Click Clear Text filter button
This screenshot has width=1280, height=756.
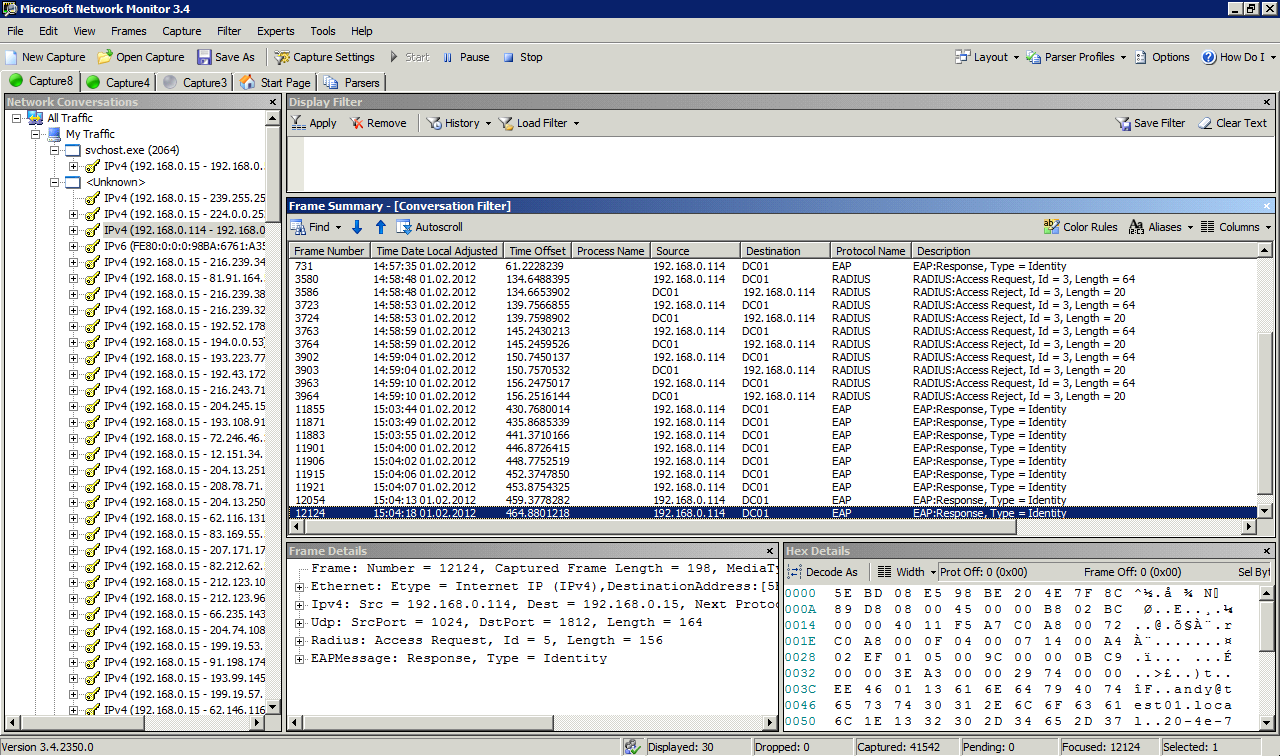point(1232,123)
